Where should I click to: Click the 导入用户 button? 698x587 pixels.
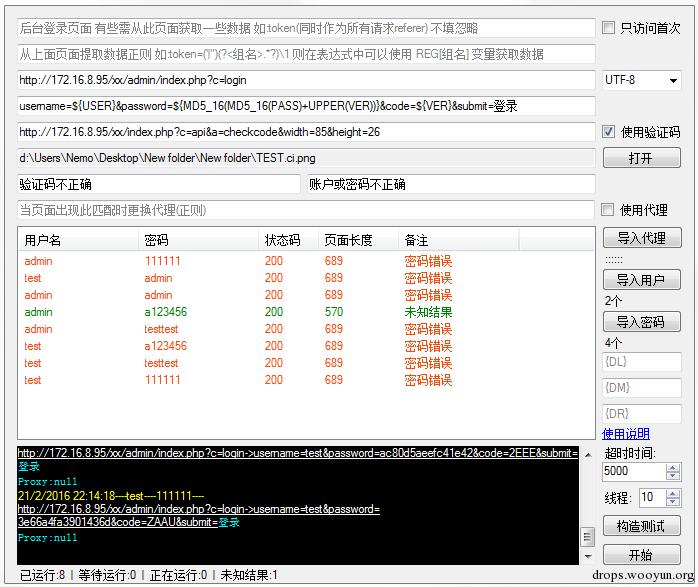[641, 280]
